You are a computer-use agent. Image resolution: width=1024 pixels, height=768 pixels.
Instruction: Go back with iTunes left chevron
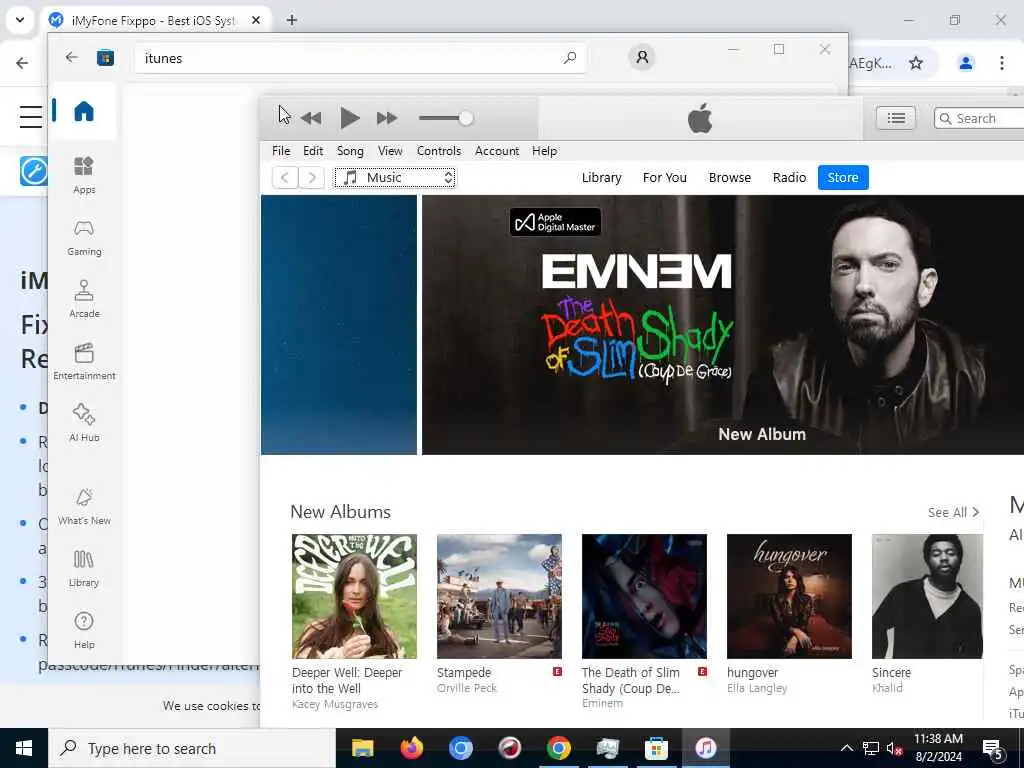coord(285,178)
